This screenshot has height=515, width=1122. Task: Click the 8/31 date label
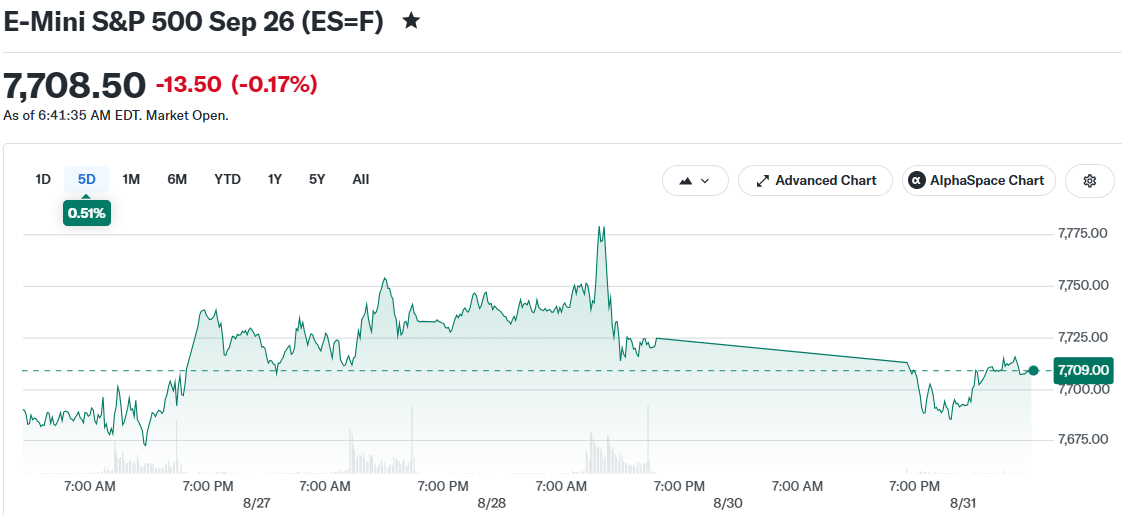coord(962,503)
